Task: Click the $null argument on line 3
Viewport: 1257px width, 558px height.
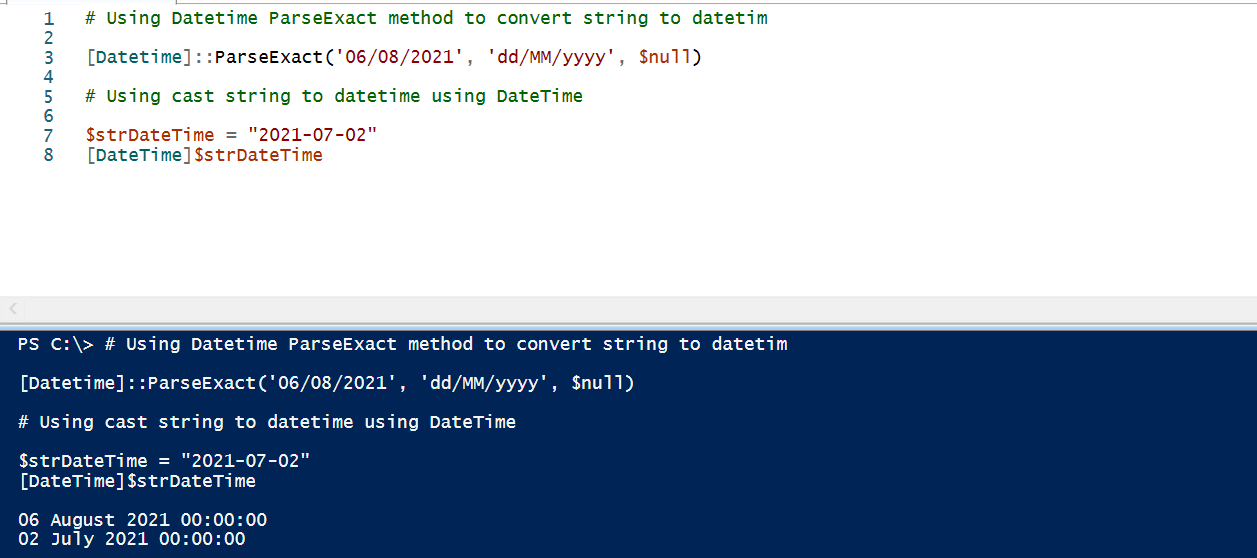Action: tap(665, 57)
